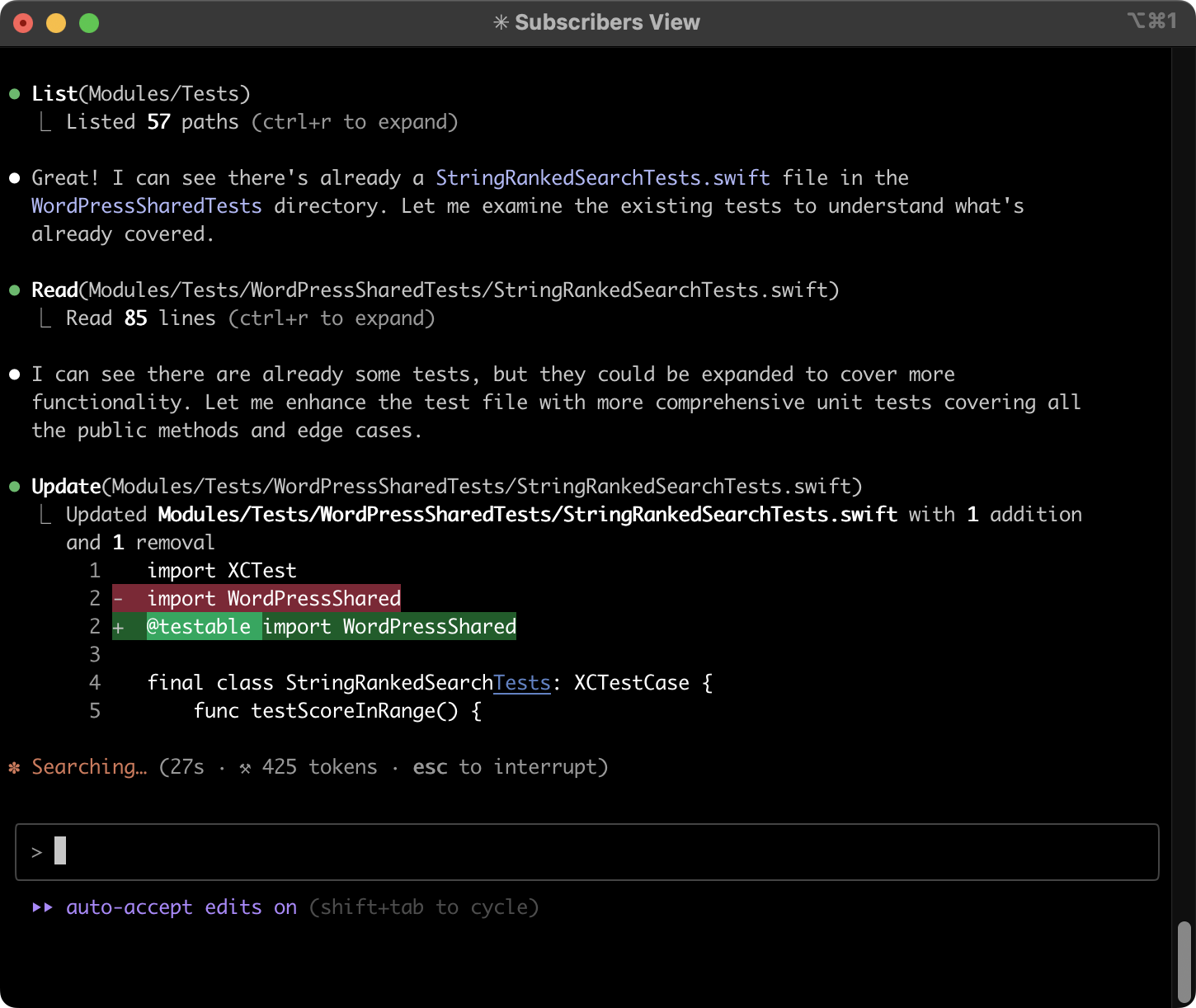The image size is (1196, 1008).
Task: Click the hammer icon beside 425 tokens
Action: 247,766
